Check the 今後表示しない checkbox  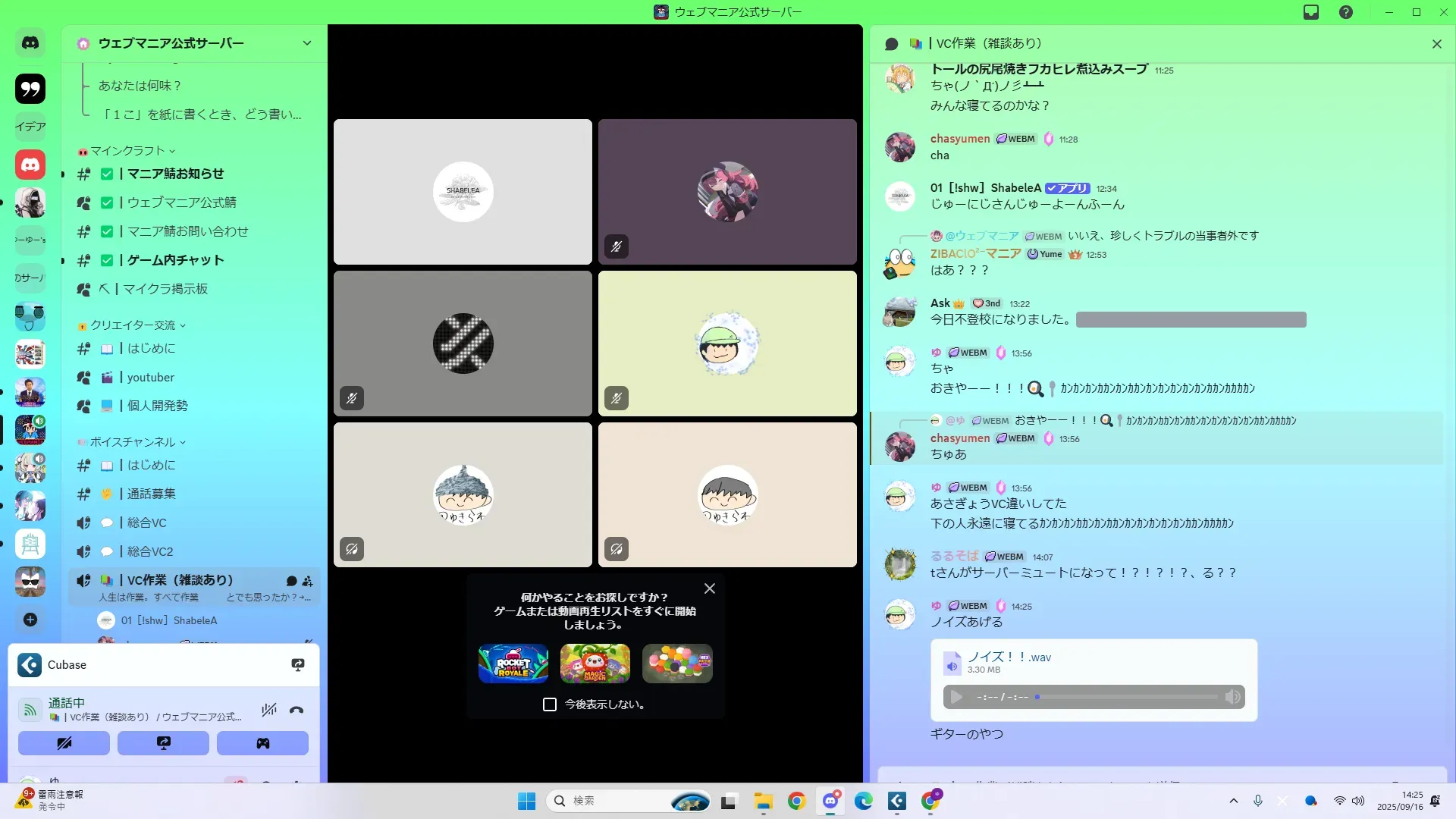tap(550, 704)
